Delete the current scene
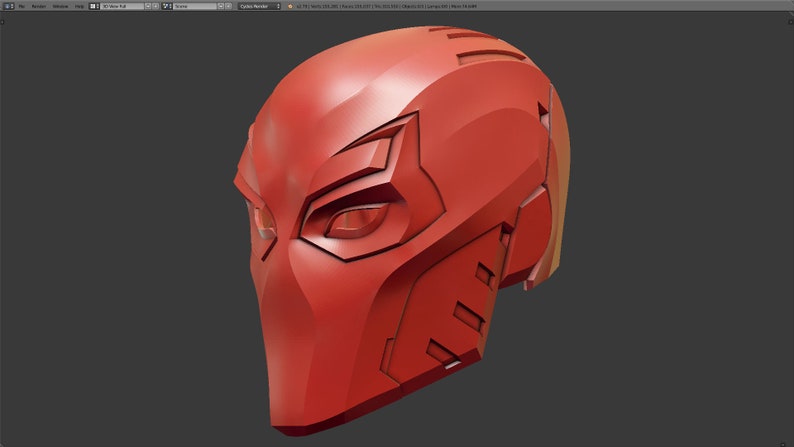794x447 pixels. [228, 6]
